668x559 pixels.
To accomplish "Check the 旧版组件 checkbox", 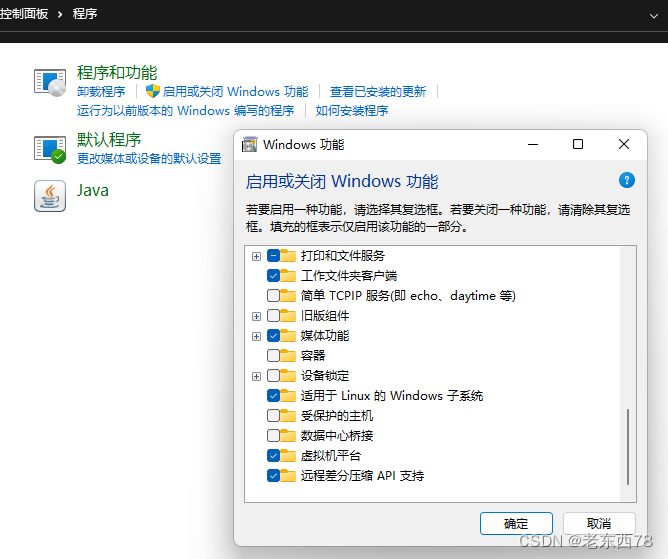I will (x=274, y=316).
